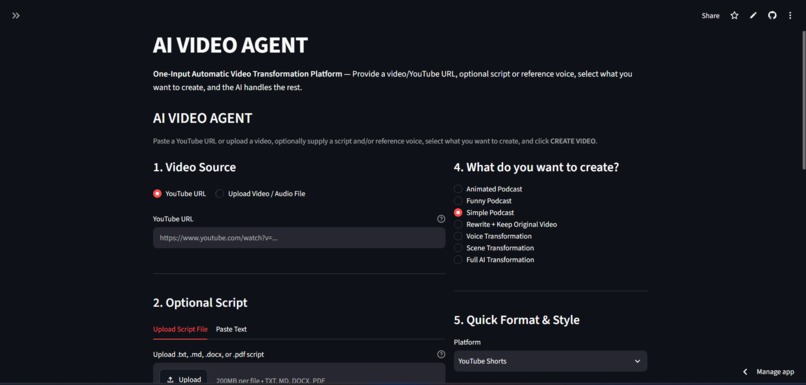
Task: Click the 'Platform' field label
Action: [x=467, y=342]
